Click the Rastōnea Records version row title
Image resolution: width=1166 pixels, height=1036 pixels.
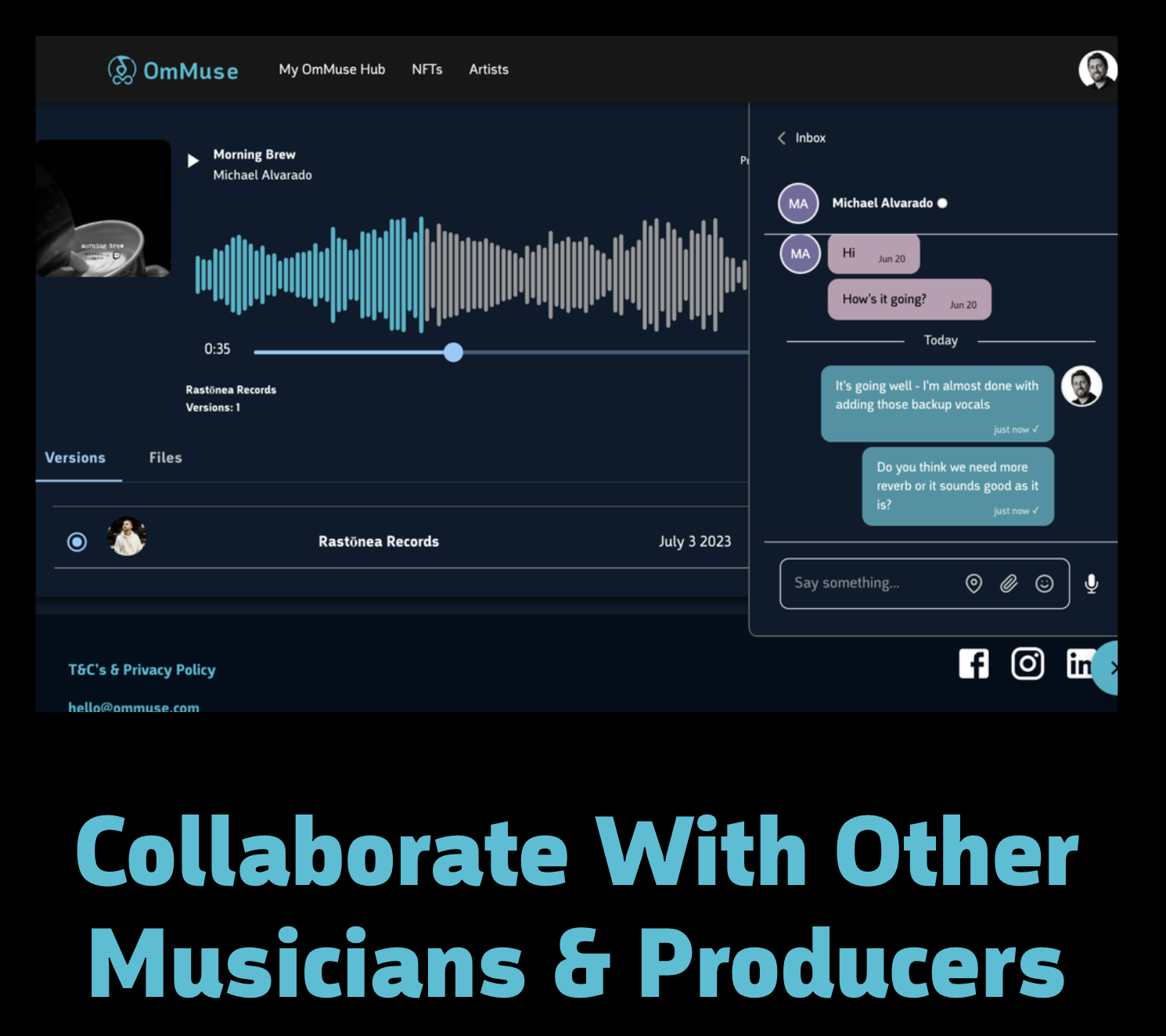click(379, 541)
